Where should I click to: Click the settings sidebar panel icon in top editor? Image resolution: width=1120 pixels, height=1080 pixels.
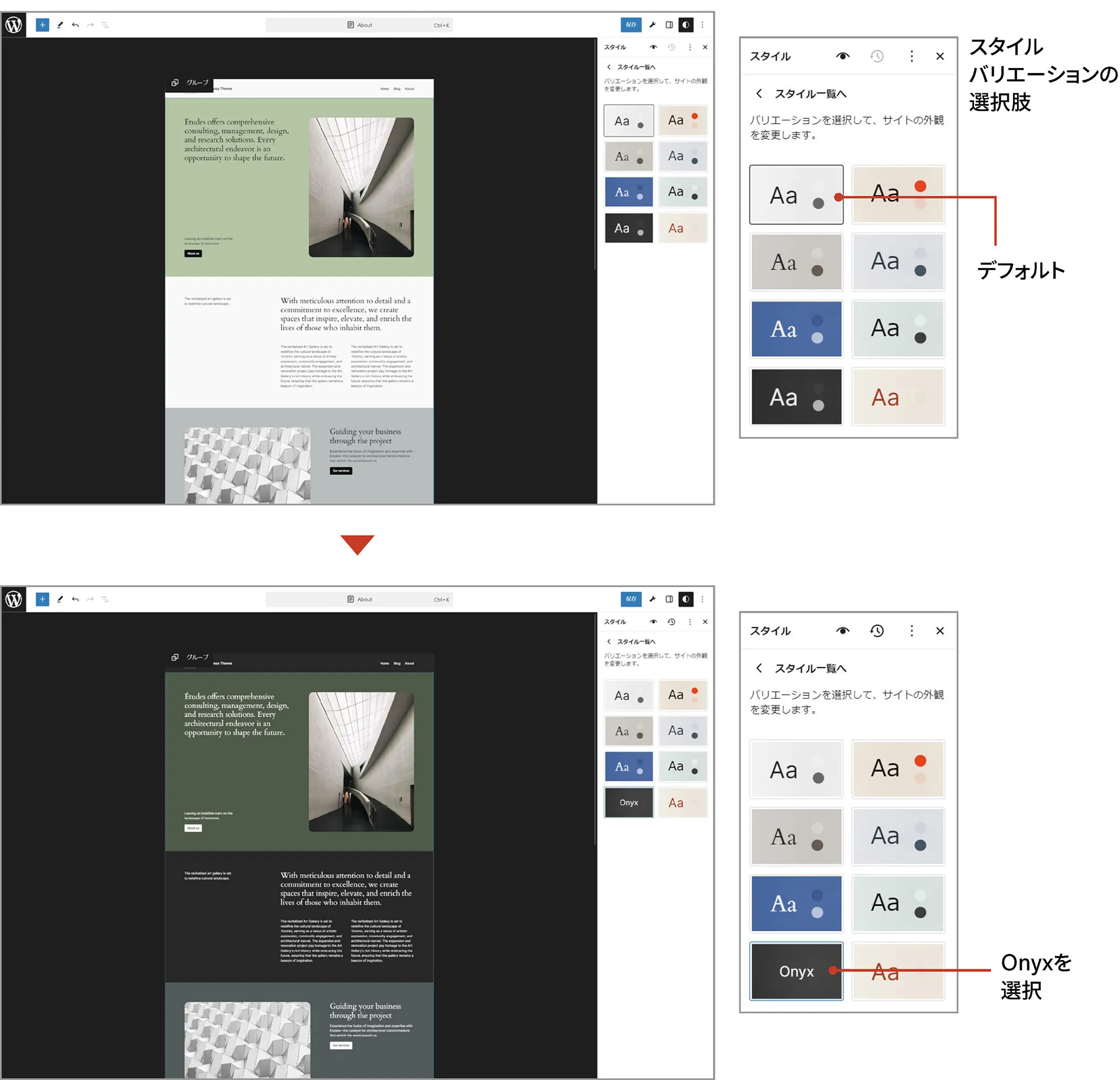(x=669, y=24)
